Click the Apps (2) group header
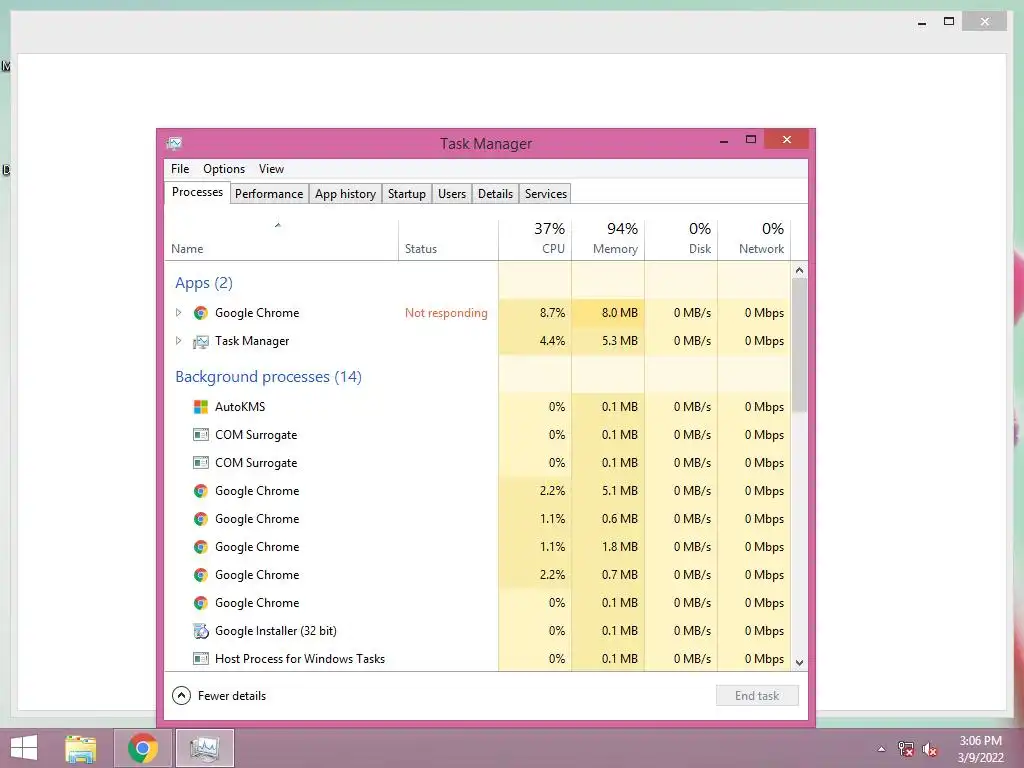This screenshot has width=1024, height=768. pyautogui.click(x=204, y=283)
